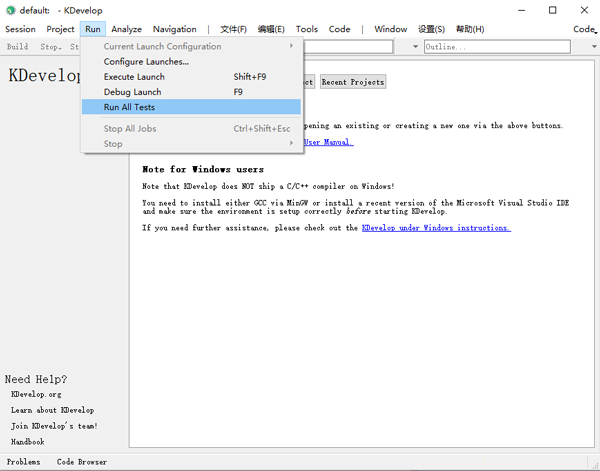Maximize the KDevelop window

(553, 10)
